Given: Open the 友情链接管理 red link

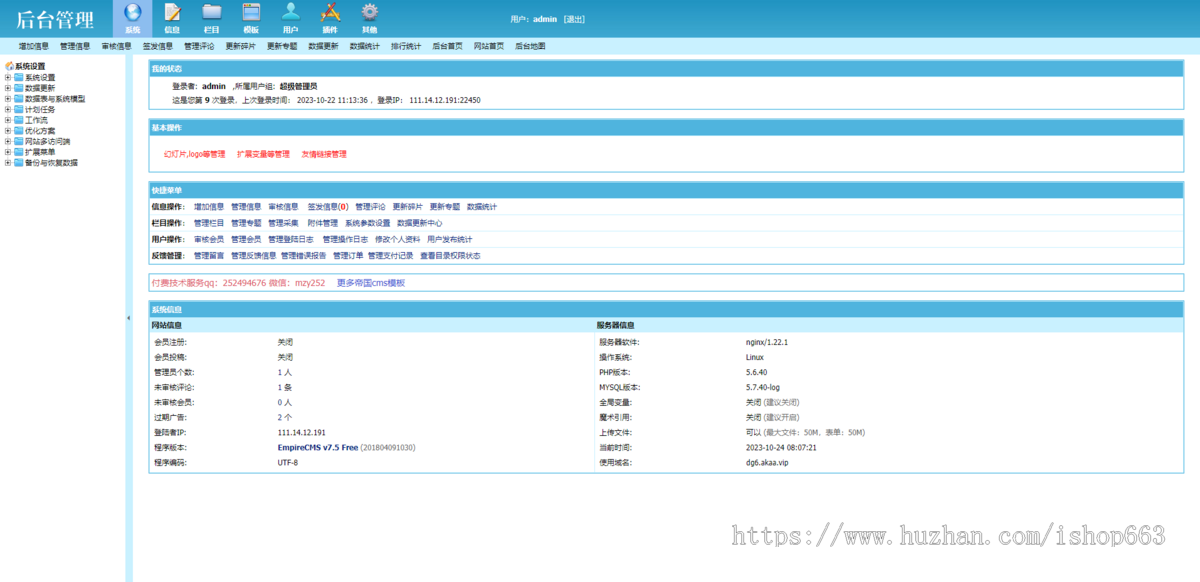Looking at the screenshot, I should [x=324, y=154].
